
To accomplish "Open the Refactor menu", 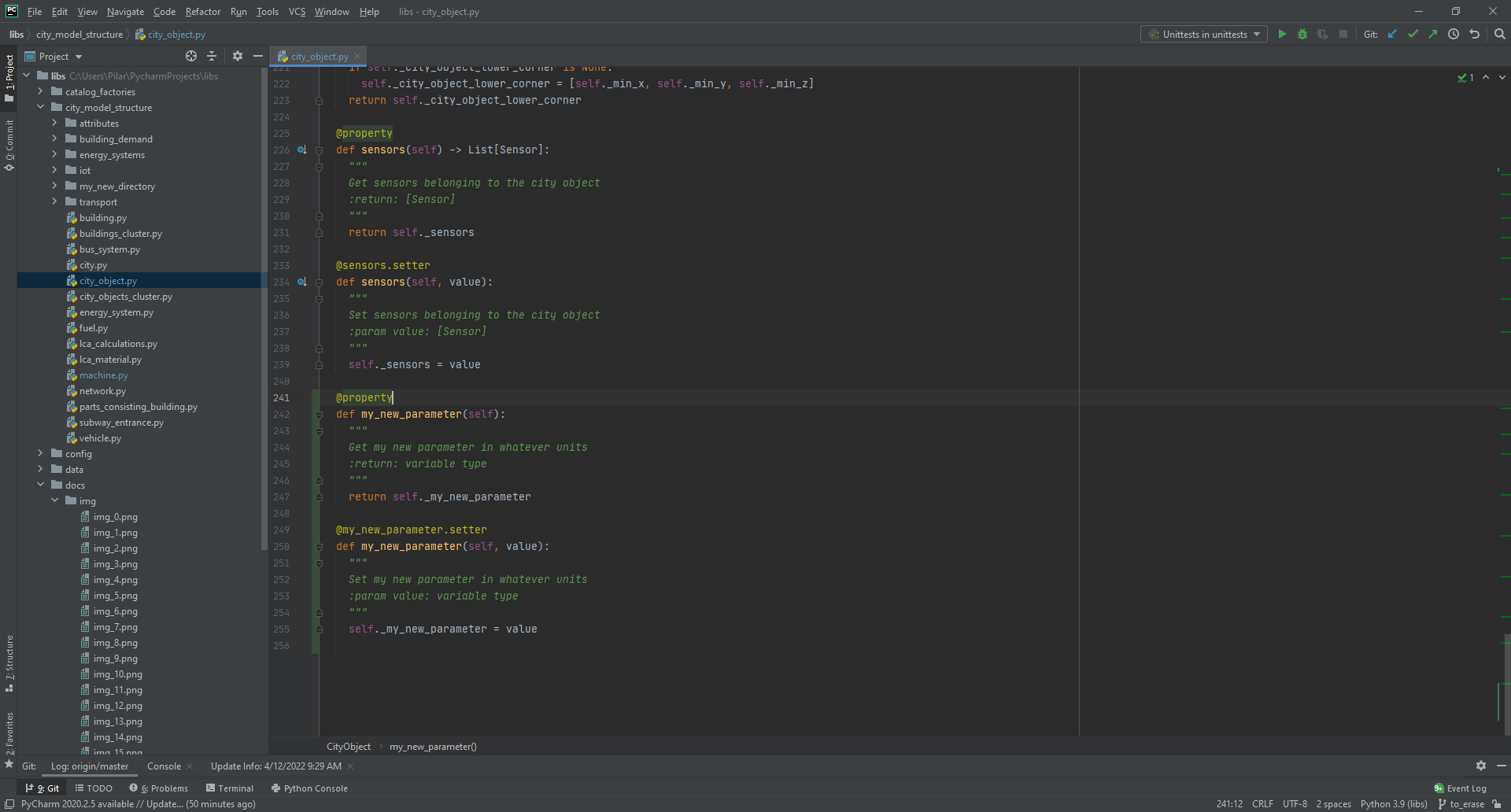I will pyautogui.click(x=202, y=11).
